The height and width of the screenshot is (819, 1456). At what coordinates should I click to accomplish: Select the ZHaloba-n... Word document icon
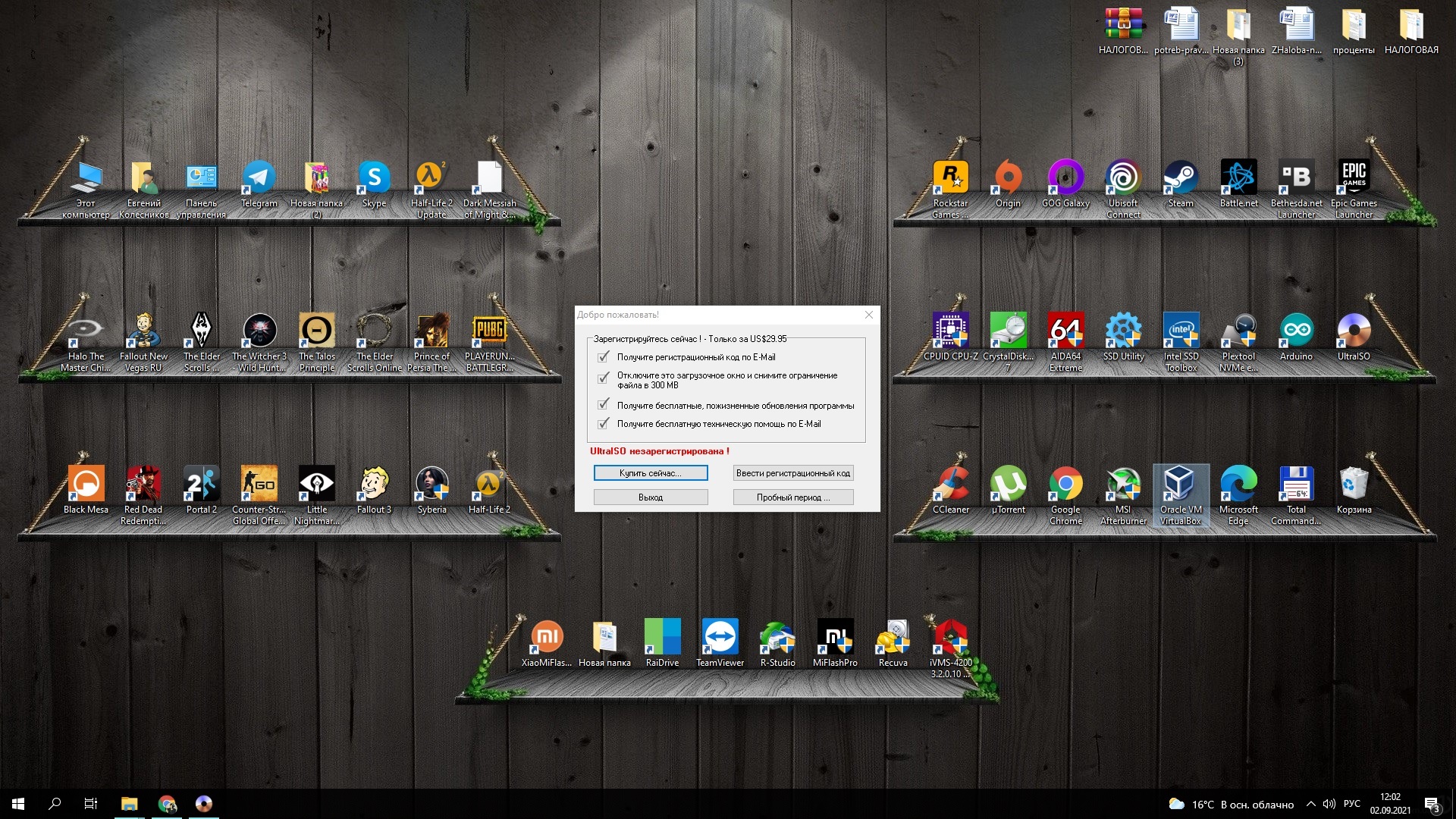pyautogui.click(x=1297, y=32)
